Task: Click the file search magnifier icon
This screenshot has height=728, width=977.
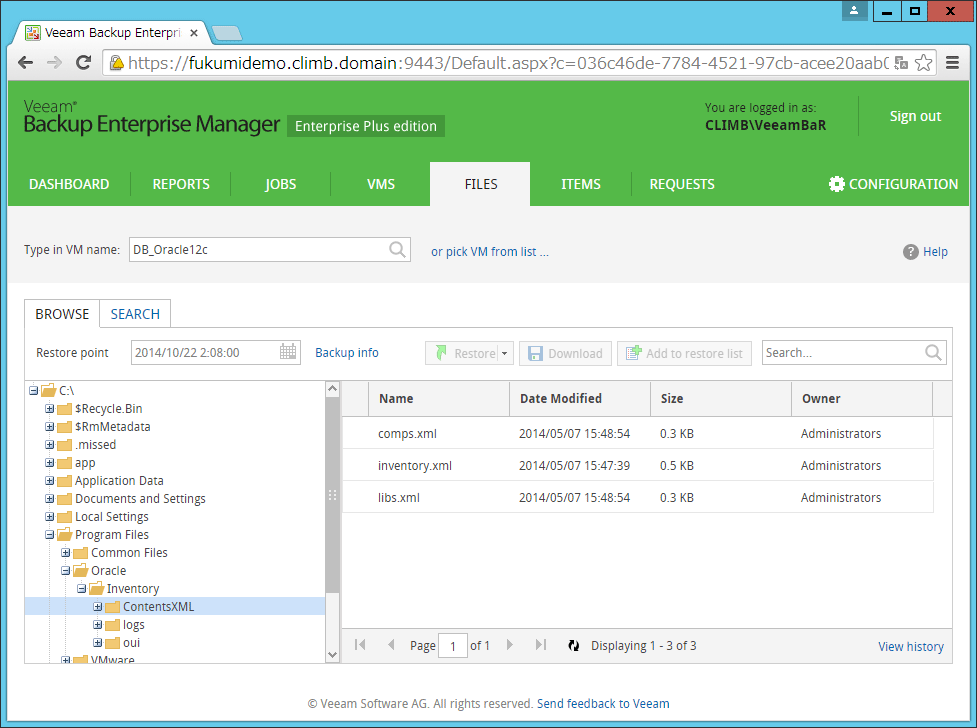Action: coord(933,353)
